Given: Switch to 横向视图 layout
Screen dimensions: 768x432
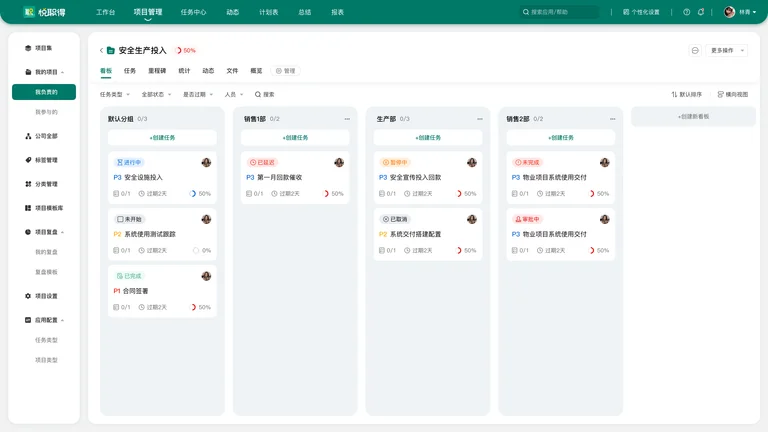Looking at the screenshot, I should (x=733, y=95).
